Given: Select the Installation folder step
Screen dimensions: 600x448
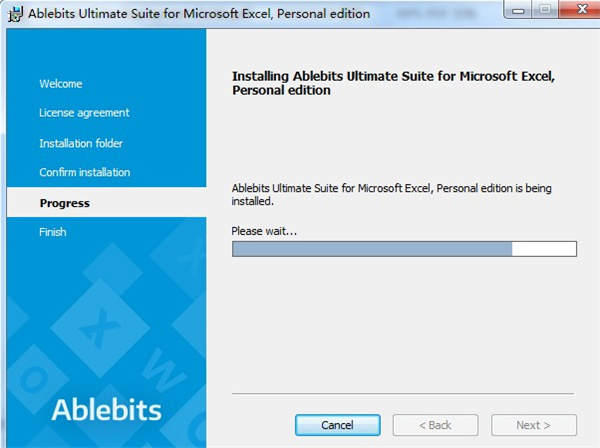Looking at the screenshot, I should (81, 143).
